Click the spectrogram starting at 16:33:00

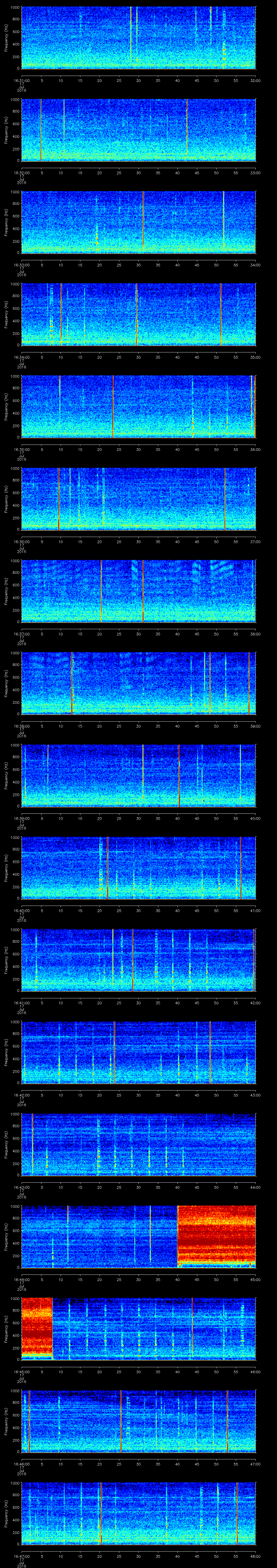point(138,222)
